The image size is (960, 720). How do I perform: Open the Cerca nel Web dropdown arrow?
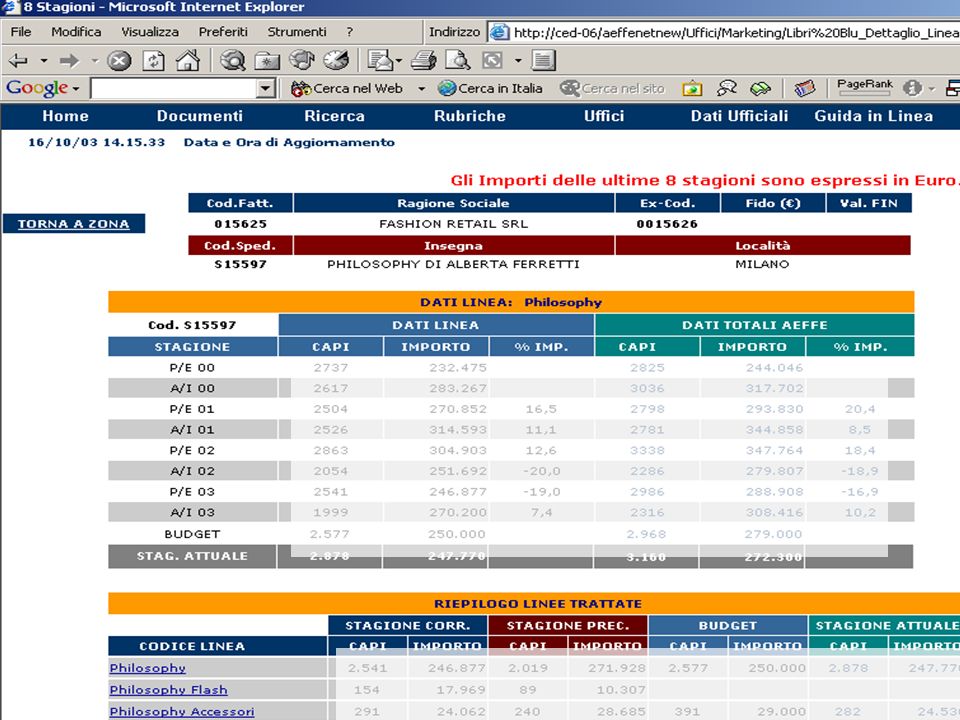point(421,89)
